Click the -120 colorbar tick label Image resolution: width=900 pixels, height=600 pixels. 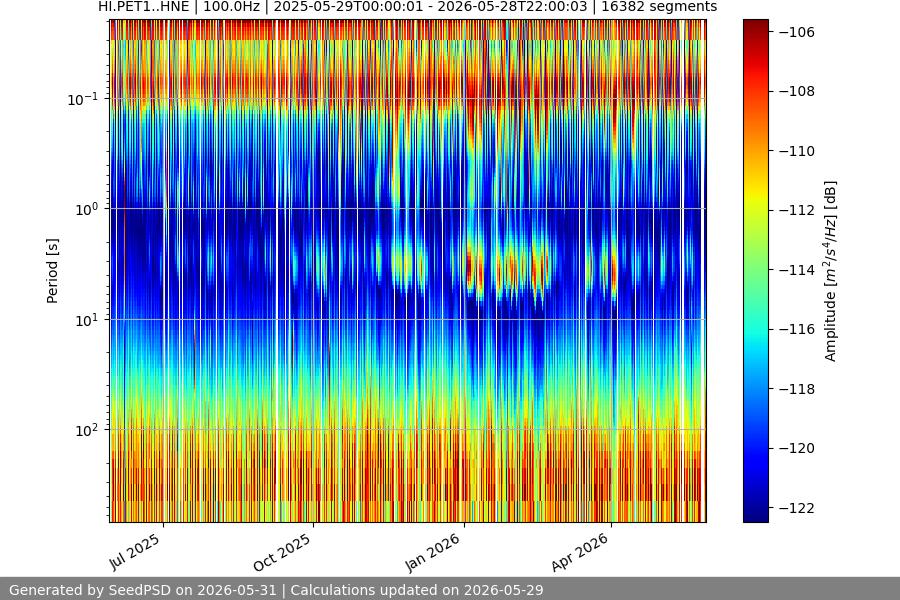pos(797,448)
